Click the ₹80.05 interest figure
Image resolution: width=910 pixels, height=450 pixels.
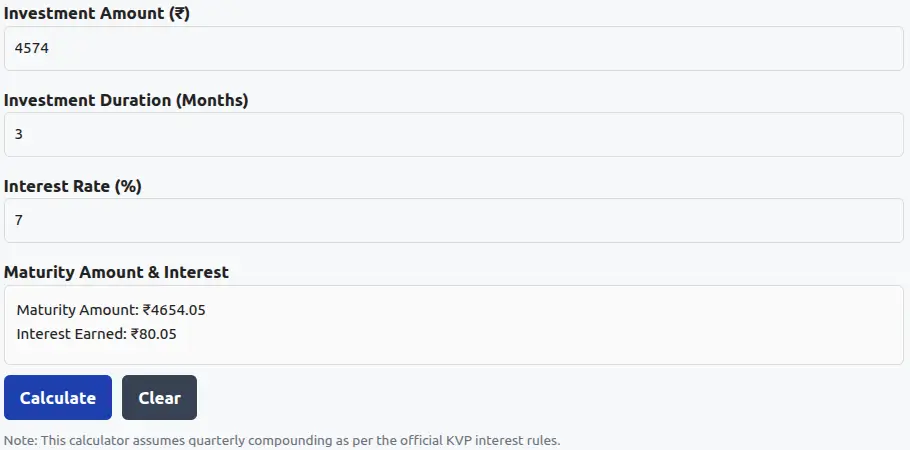[153, 334]
